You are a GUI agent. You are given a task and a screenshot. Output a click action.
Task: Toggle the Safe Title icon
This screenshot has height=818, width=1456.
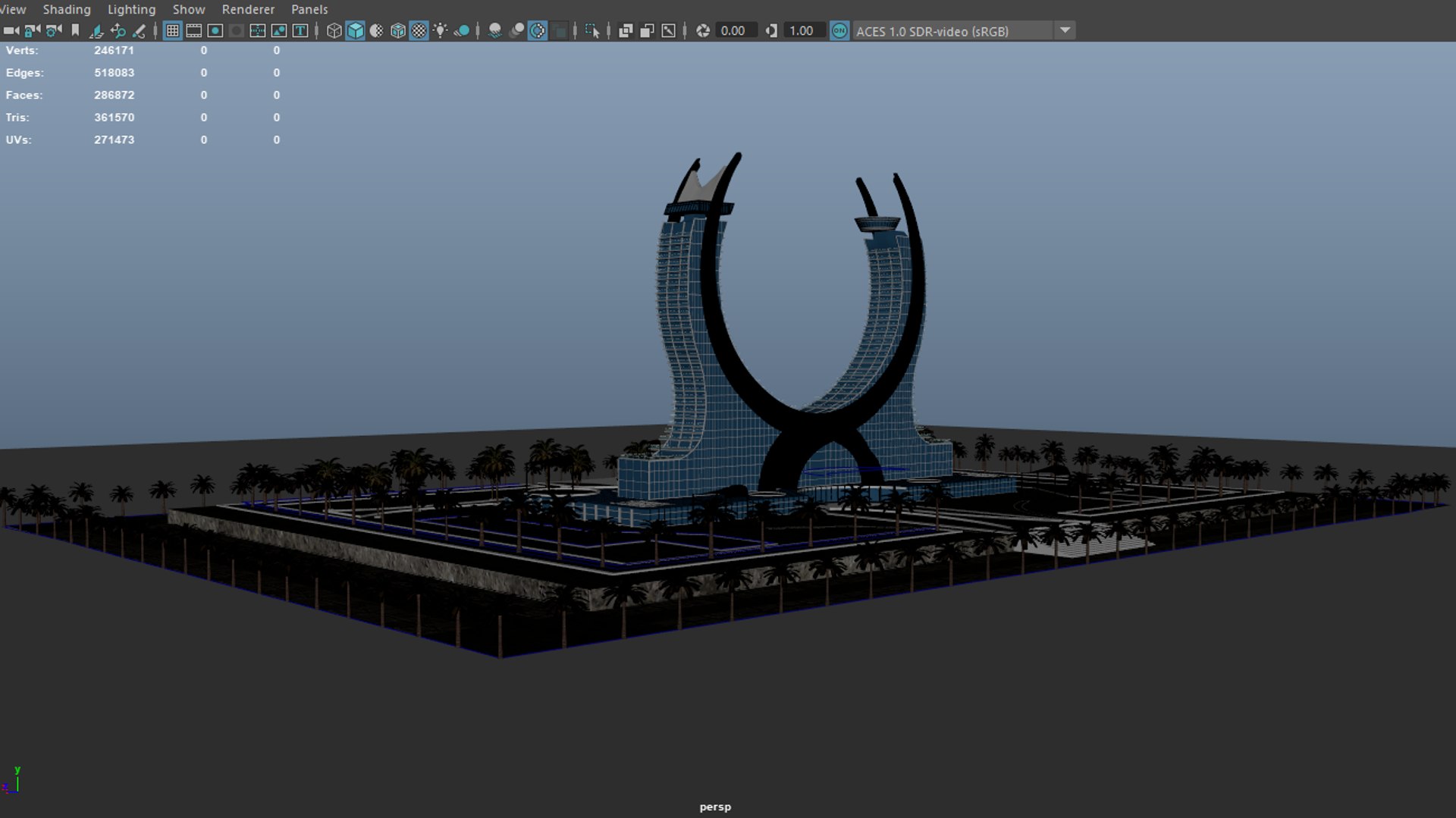click(300, 31)
